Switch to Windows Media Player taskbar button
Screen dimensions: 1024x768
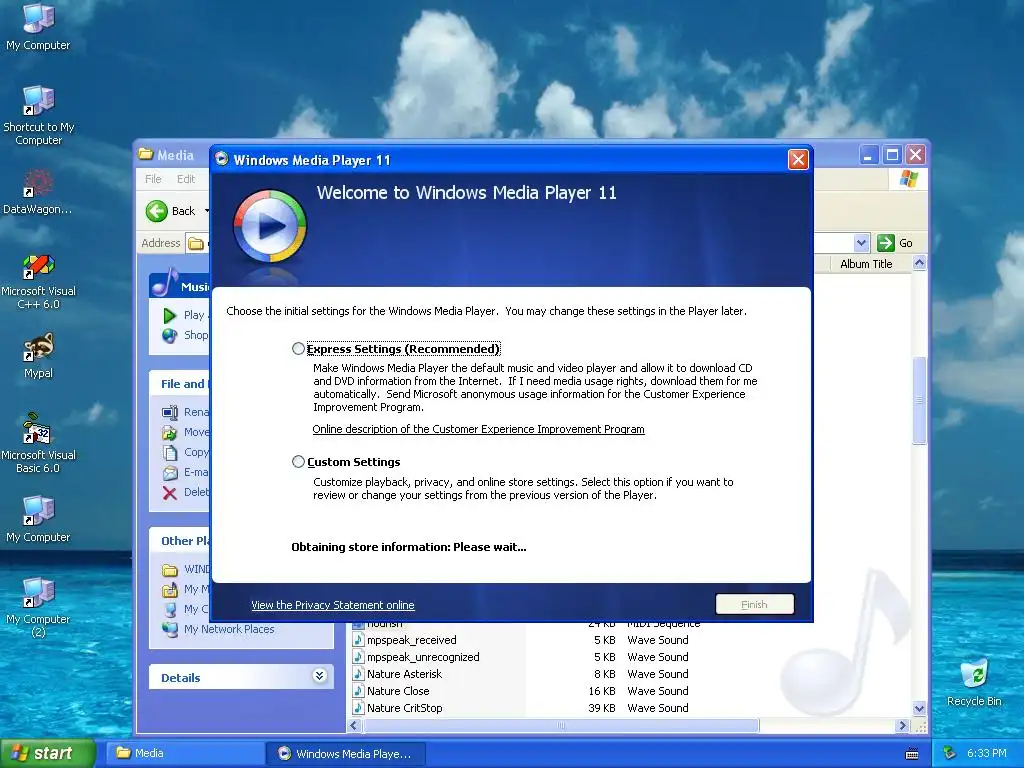point(346,753)
